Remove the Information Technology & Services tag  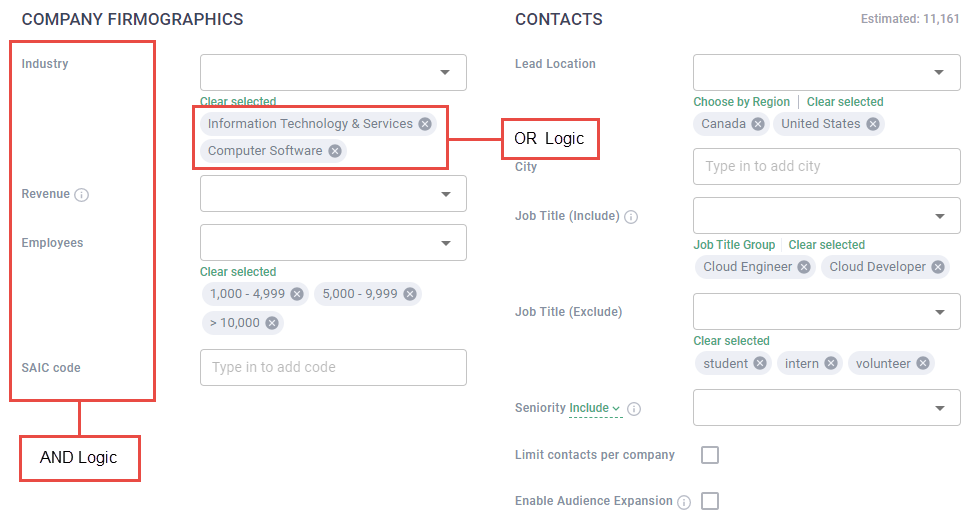click(x=425, y=124)
